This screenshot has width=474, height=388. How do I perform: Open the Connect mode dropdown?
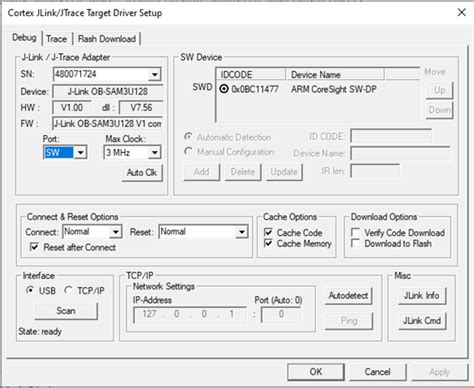click(x=116, y=232)
